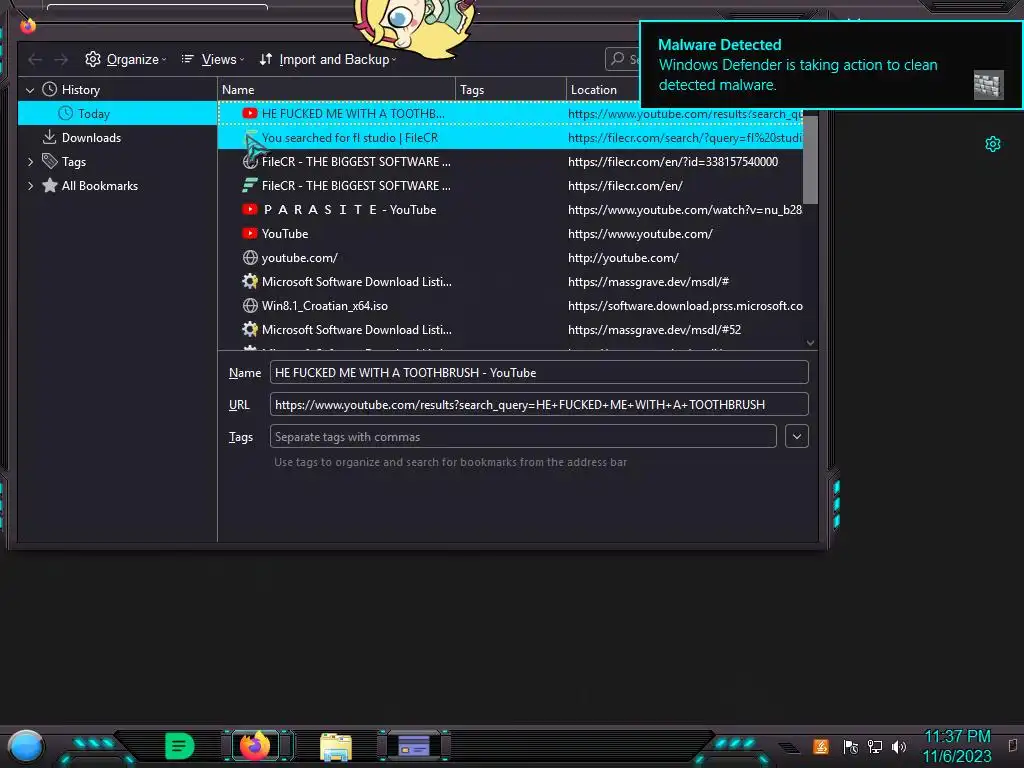Select the YouTube history entry
This screenshot has width=1024, height=768.
[x=510, y=234]
